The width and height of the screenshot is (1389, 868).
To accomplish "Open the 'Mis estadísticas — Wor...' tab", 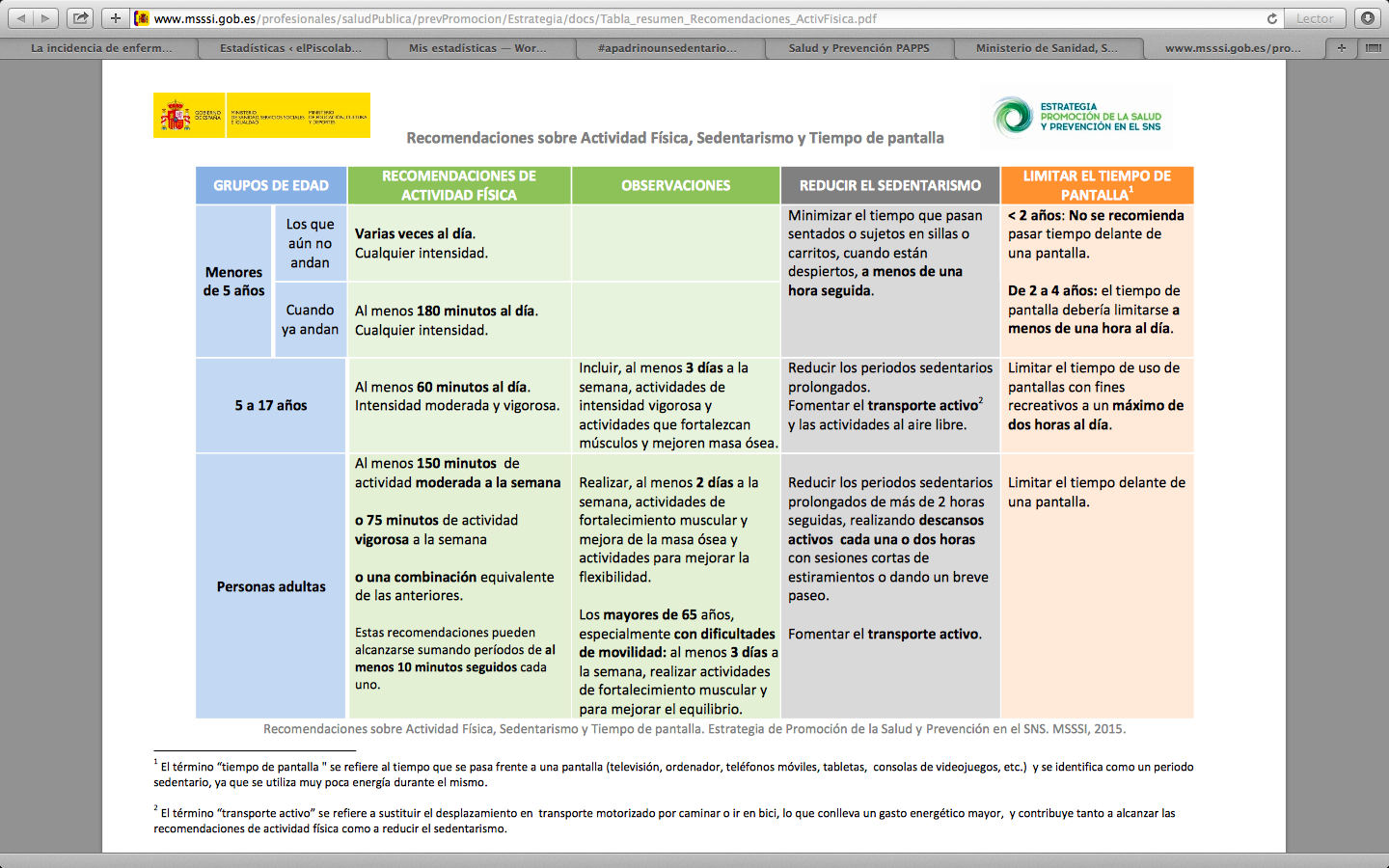I will pyautogui.click(x=477, y=47).
